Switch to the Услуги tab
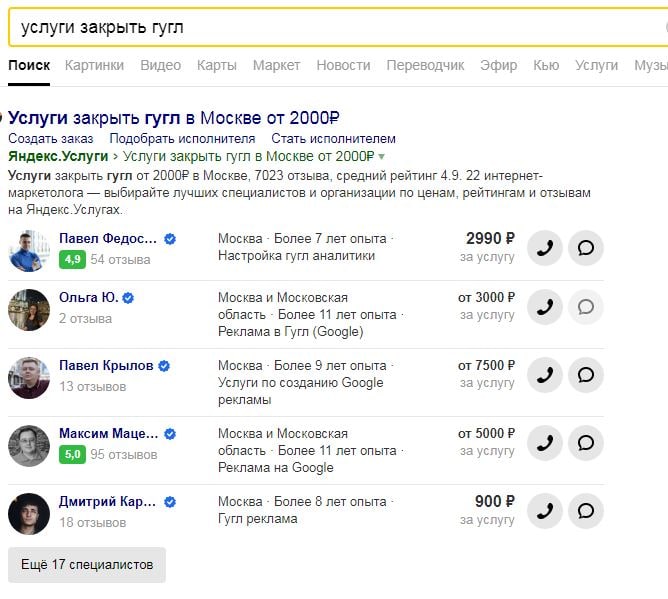This screenshot has width=668, height=599. tap(596, 65)
